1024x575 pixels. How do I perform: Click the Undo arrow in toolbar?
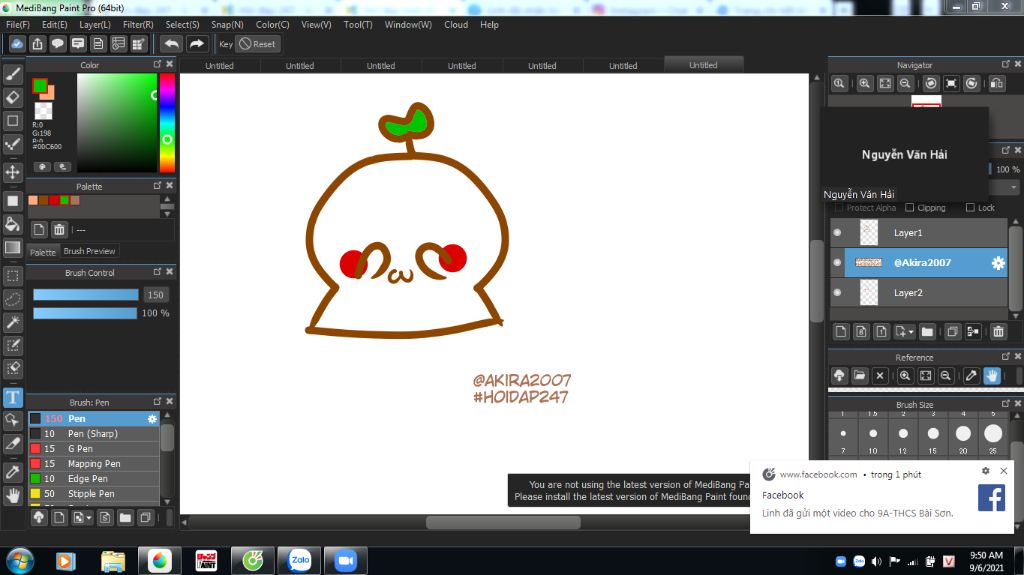172,44
